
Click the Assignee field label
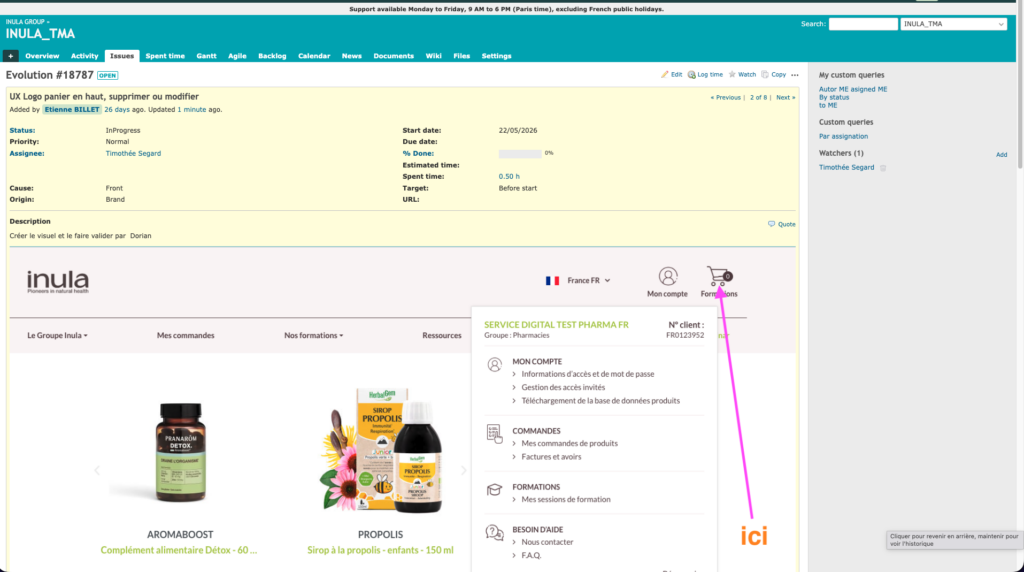[27, 153]
